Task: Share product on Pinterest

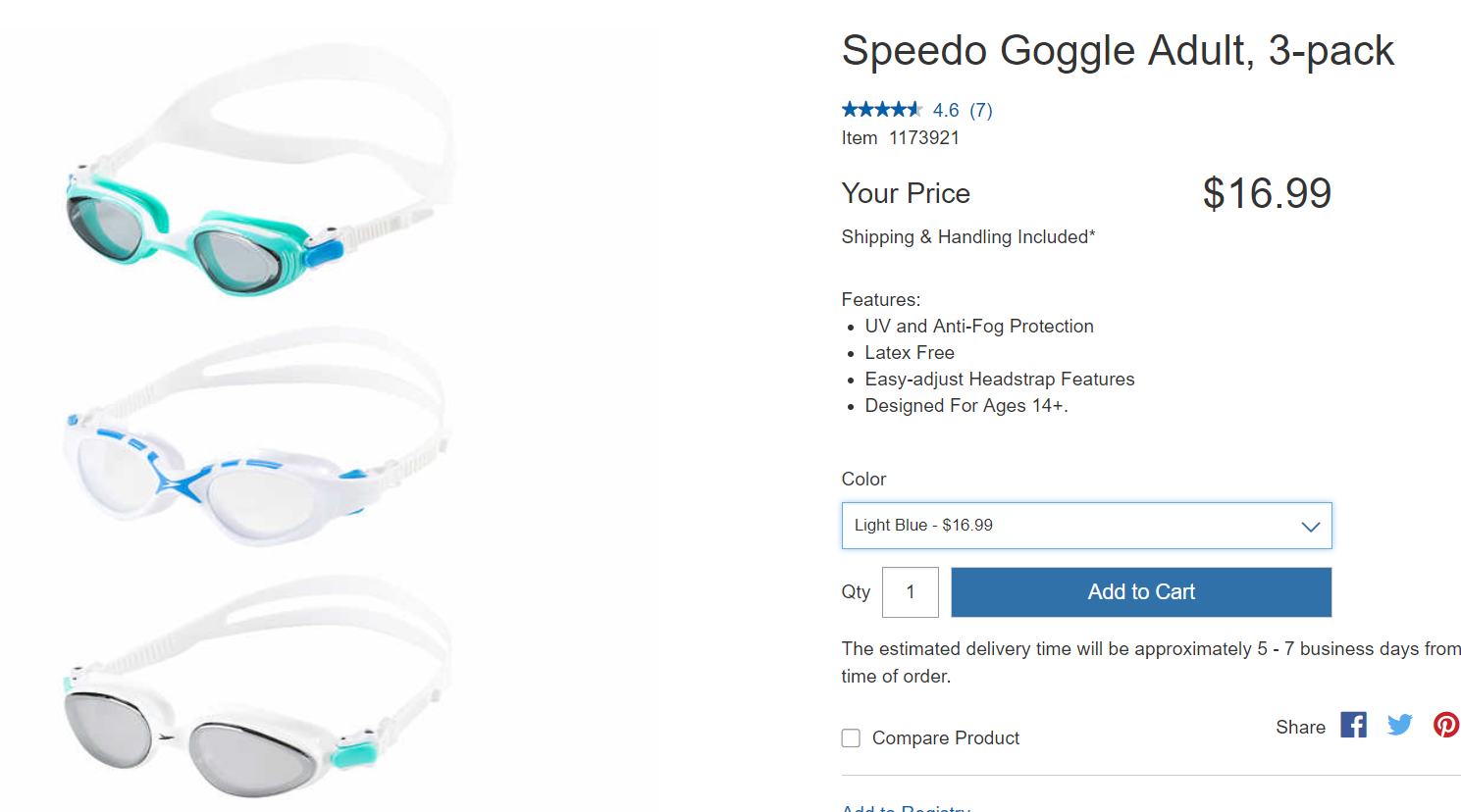Action: tap(1445, 725)
